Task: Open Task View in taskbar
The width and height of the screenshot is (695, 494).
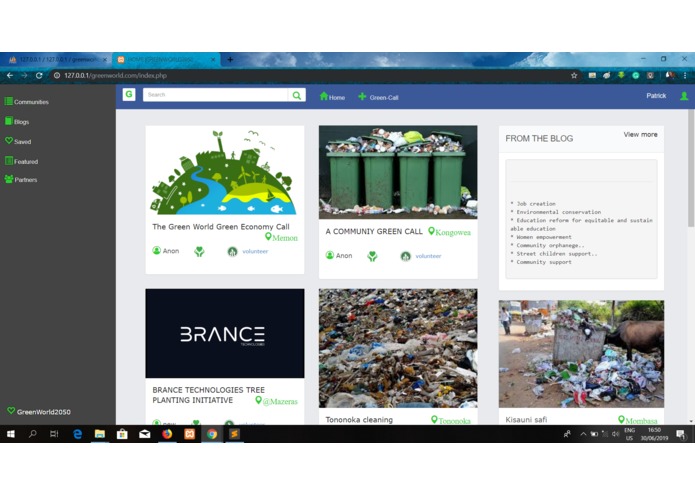Action: point(54,434)
